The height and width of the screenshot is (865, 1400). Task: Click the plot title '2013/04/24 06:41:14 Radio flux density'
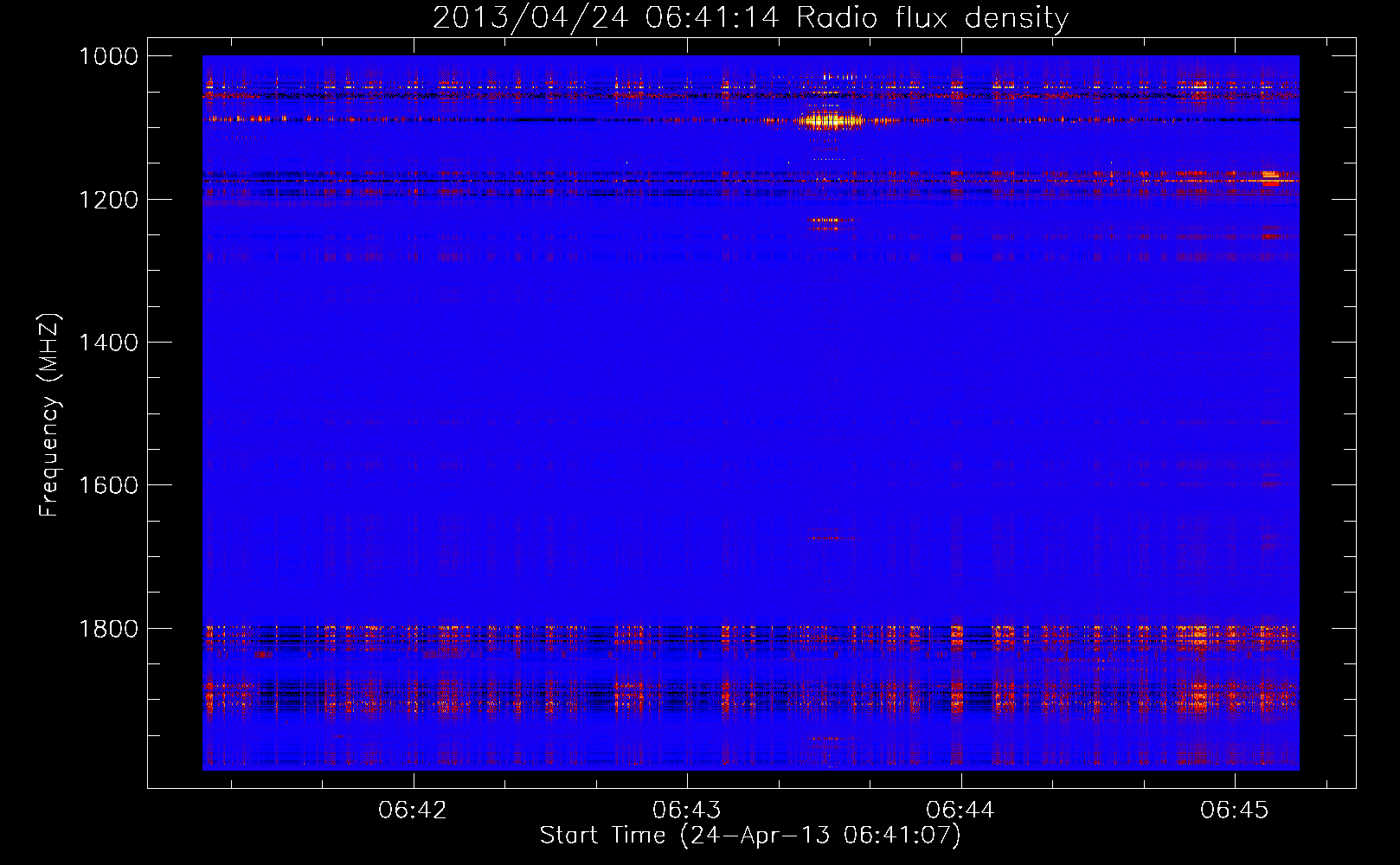[750, 17]
